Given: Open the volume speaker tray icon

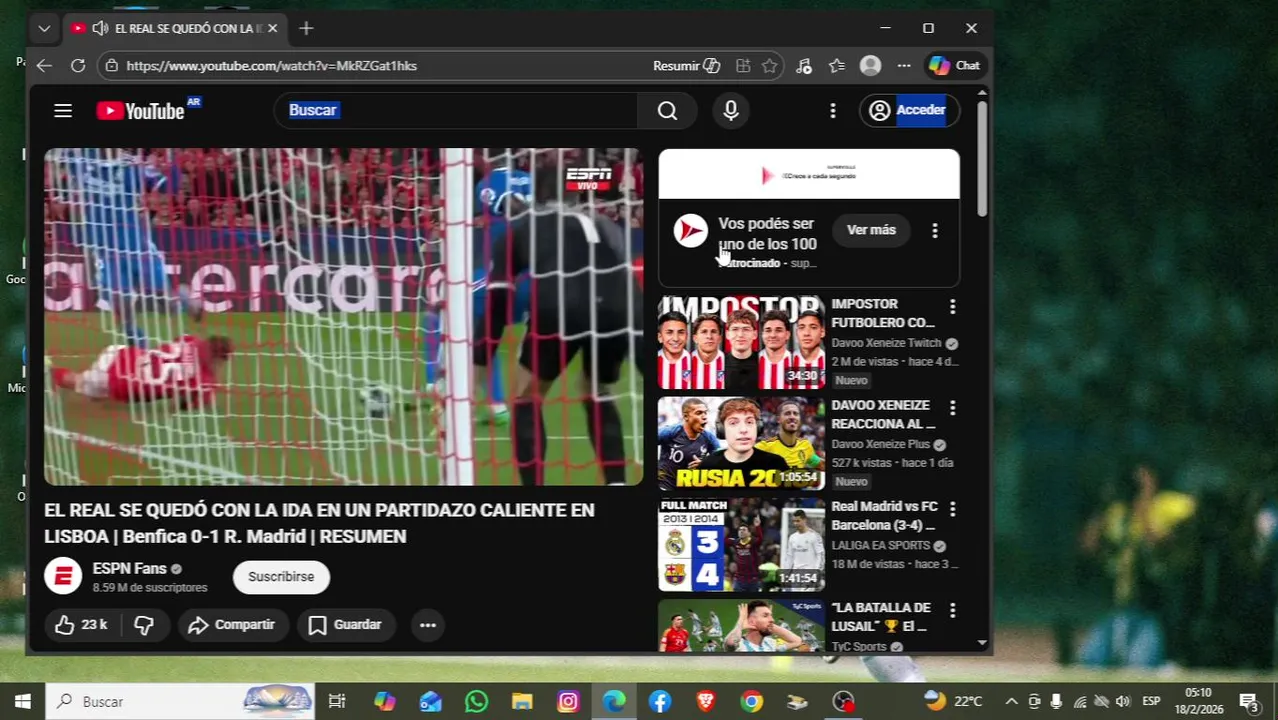Looking at the screenshot, I should coord(1122,702).
